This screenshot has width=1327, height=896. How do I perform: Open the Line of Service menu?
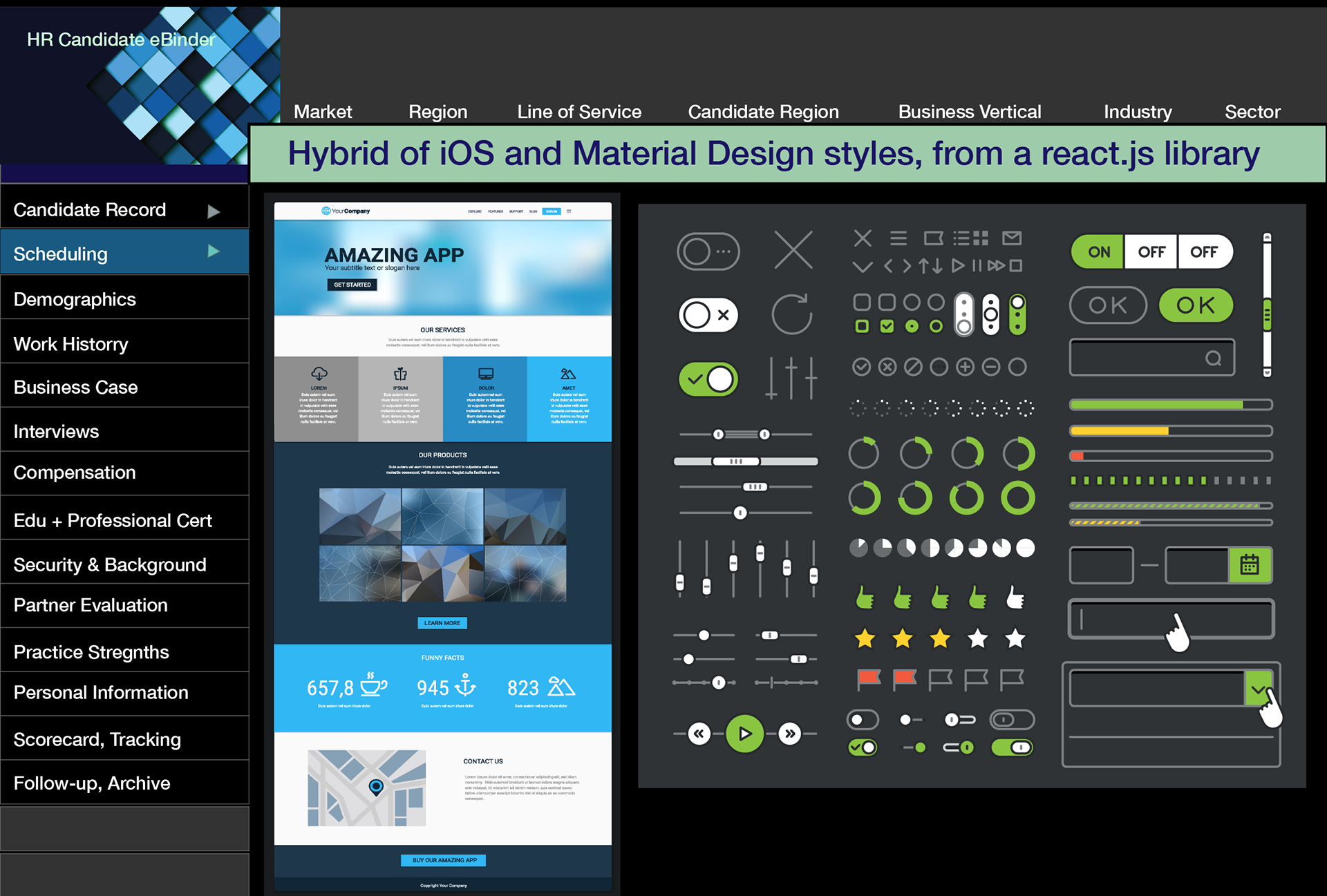point(579,112)
